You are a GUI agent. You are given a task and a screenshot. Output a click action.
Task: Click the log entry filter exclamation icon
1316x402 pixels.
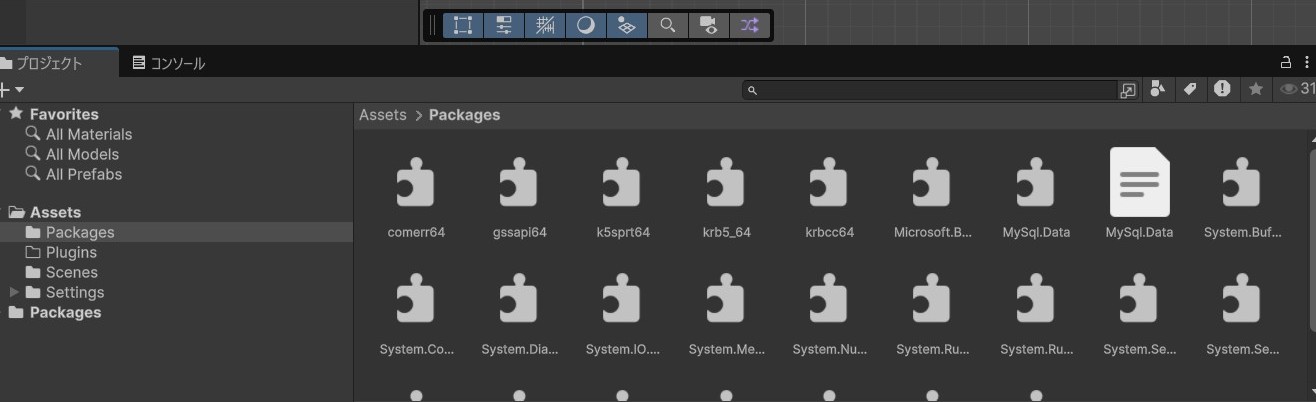1222,89
